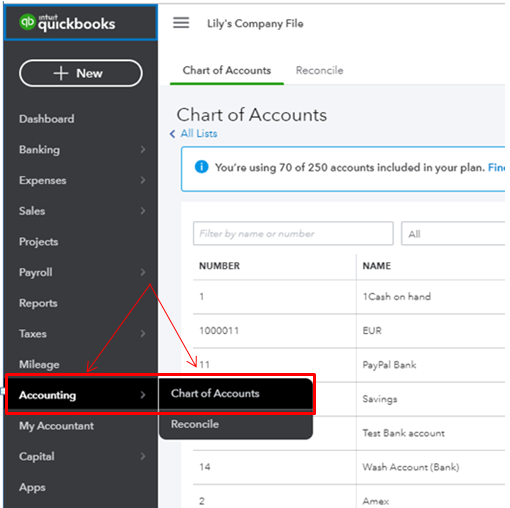Click the Filter by name or number field
Viewport: 510px width, 508px height.
tap(293, 234)
